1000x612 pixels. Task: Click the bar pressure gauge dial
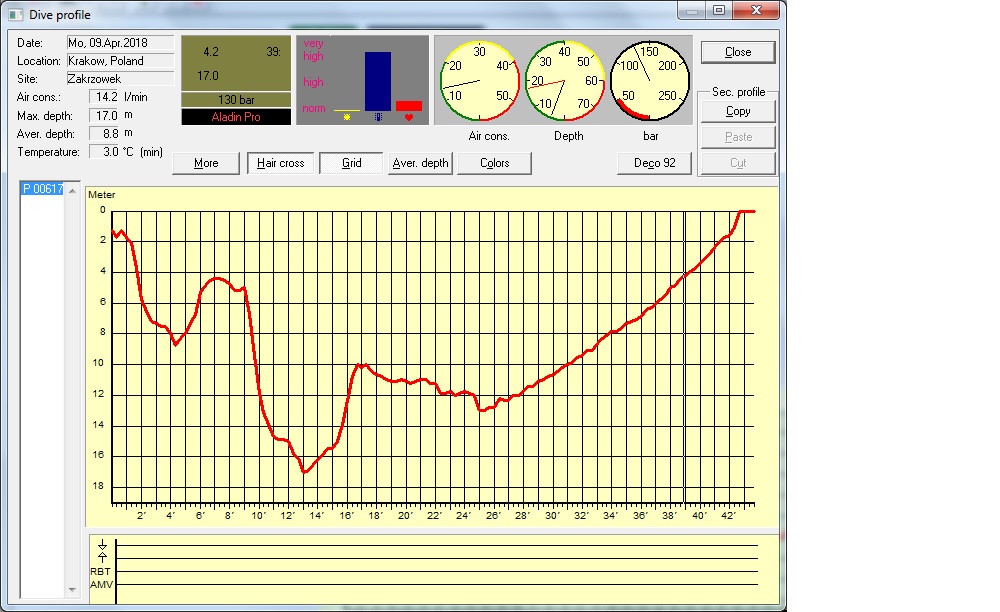pos(650,81)
